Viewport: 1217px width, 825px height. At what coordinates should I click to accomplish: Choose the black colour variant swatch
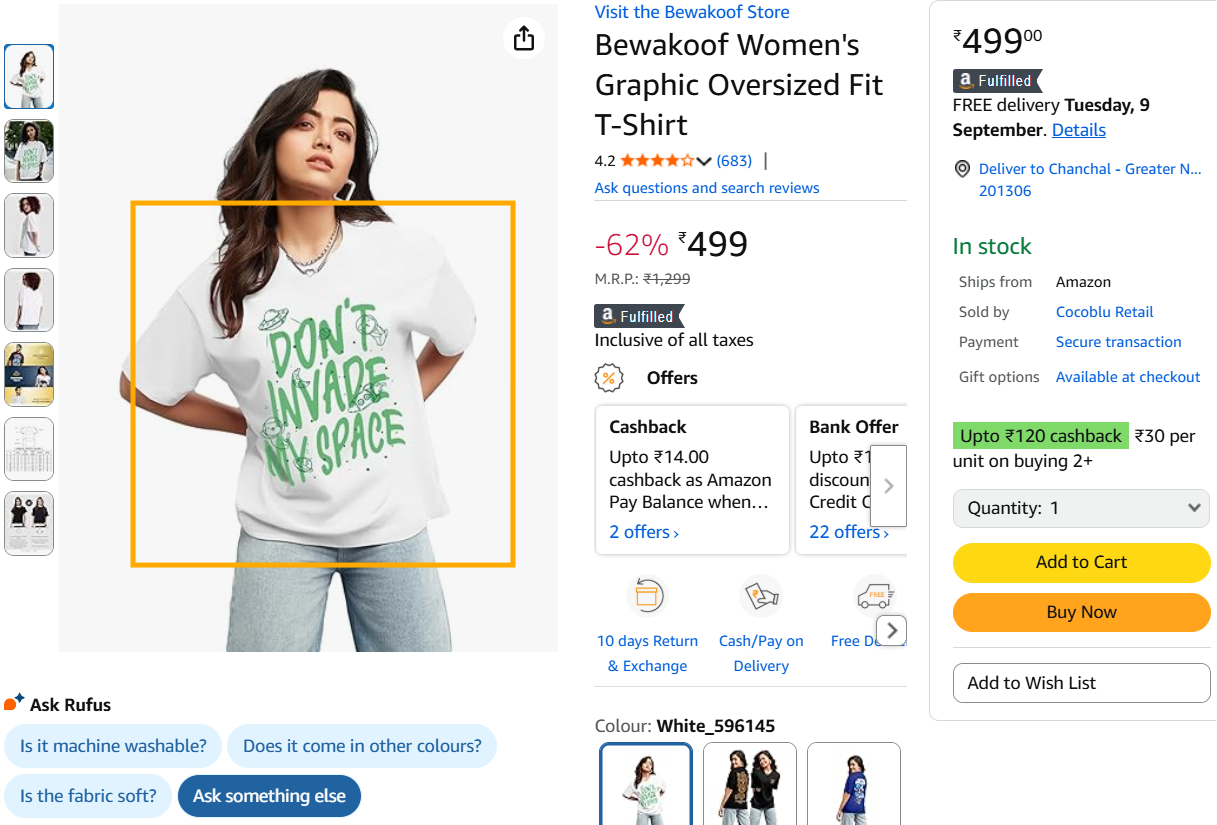point(750,784)
